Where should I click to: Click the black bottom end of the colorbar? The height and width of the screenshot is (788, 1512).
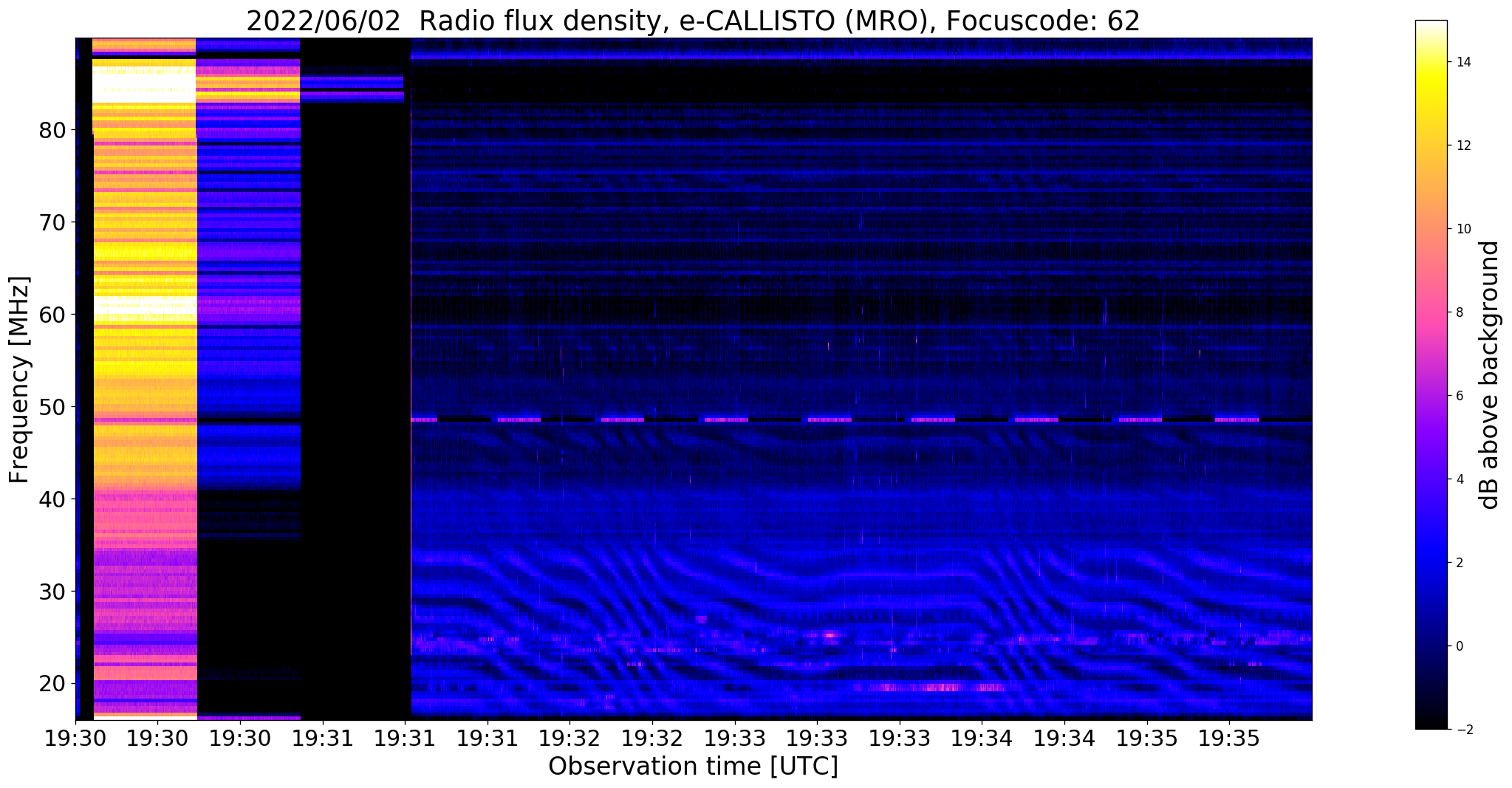point(1431,722)
